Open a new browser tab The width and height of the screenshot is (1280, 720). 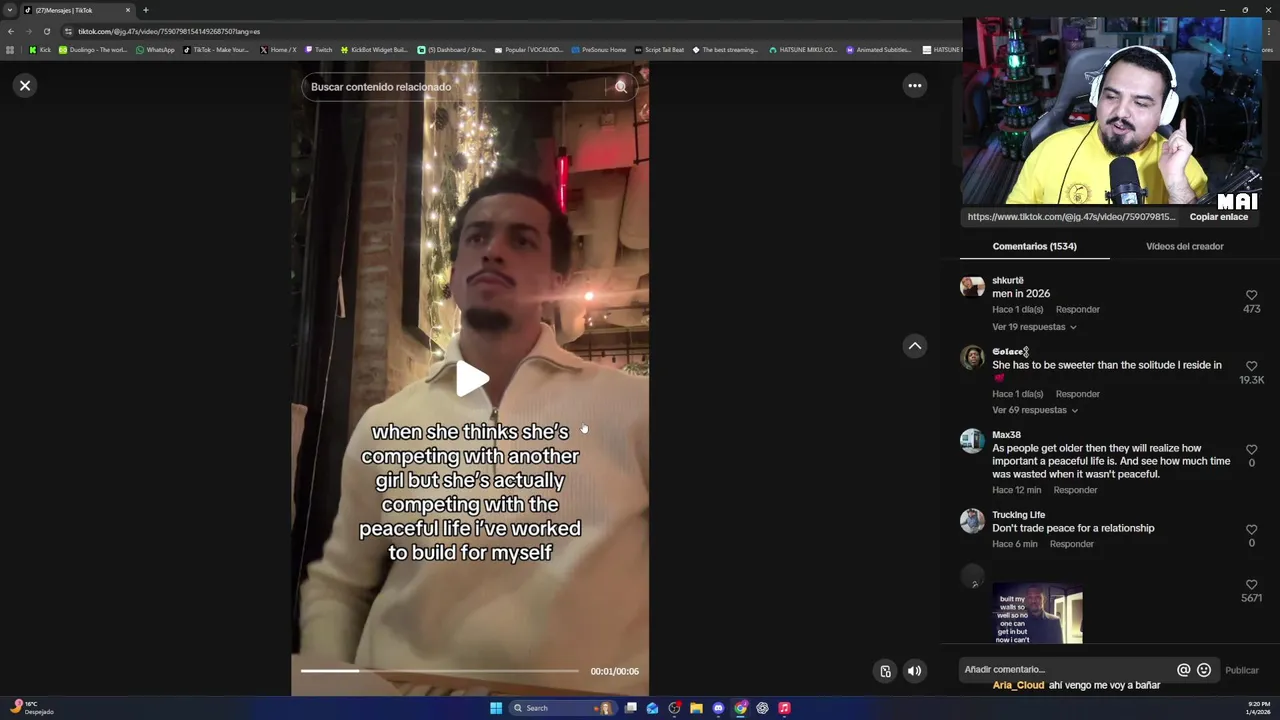(146, 10)
